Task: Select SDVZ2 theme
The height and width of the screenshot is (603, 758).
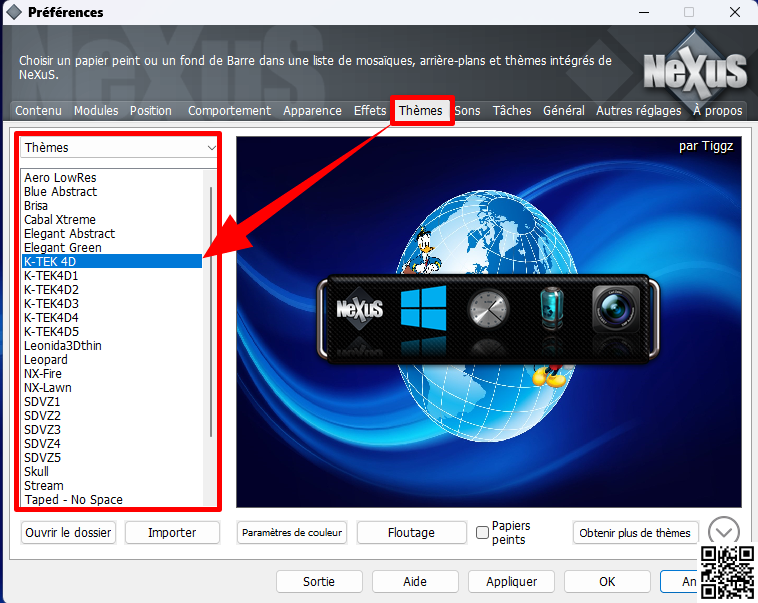Action: (112, 416)
